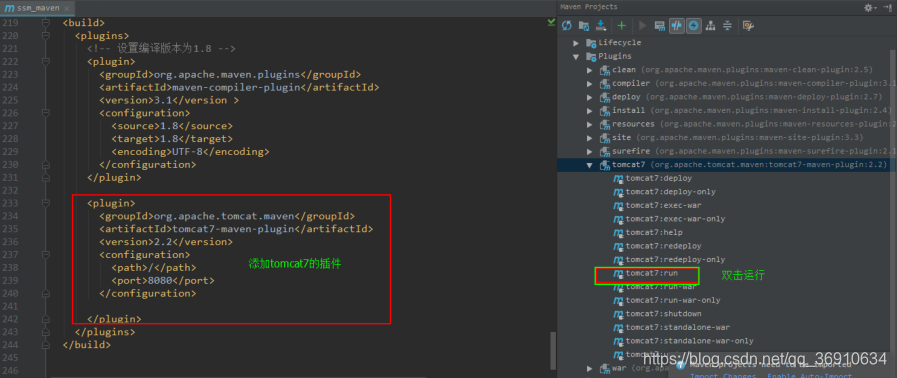Click the Download Sources icon

click(x=601, y=25)
